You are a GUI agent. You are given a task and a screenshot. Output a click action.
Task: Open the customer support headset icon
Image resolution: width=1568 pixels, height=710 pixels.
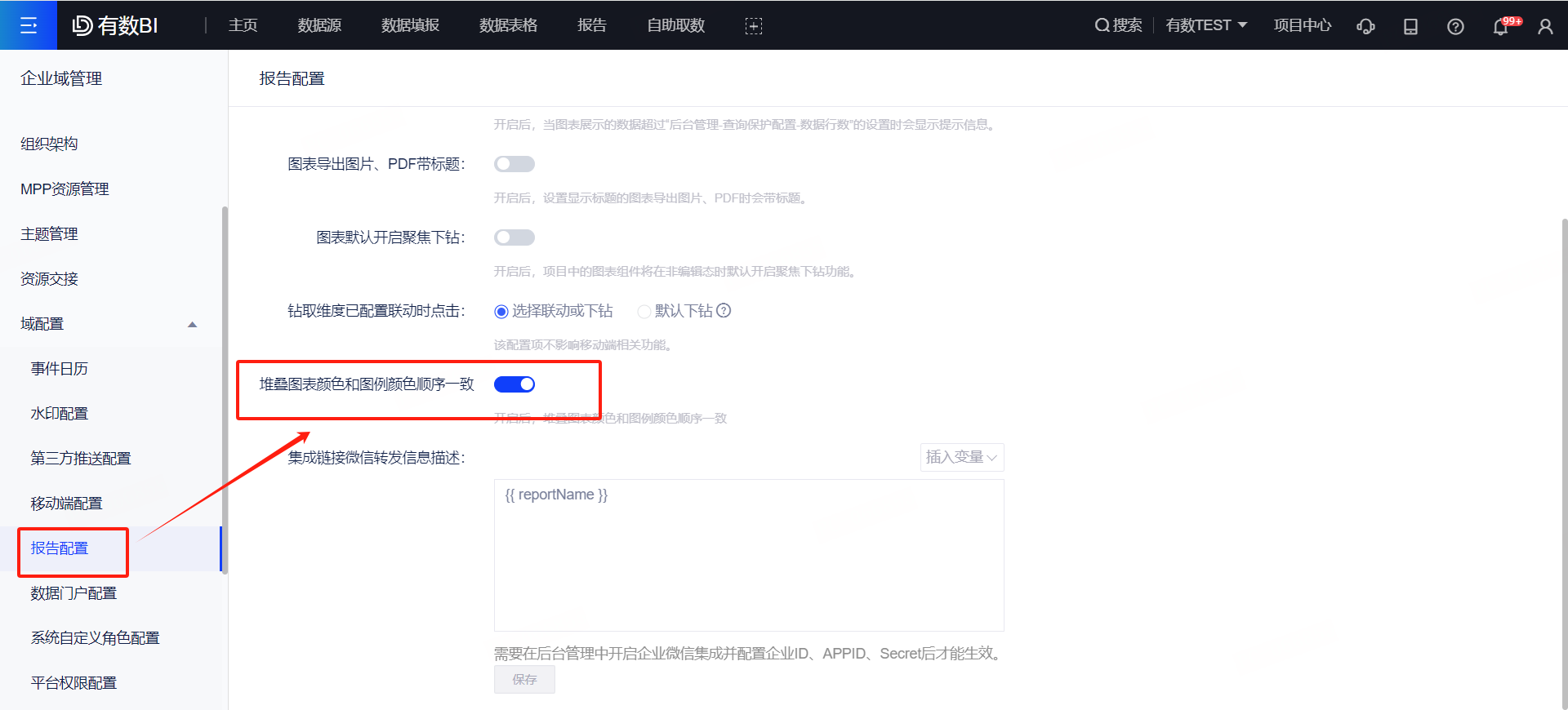1365,26
